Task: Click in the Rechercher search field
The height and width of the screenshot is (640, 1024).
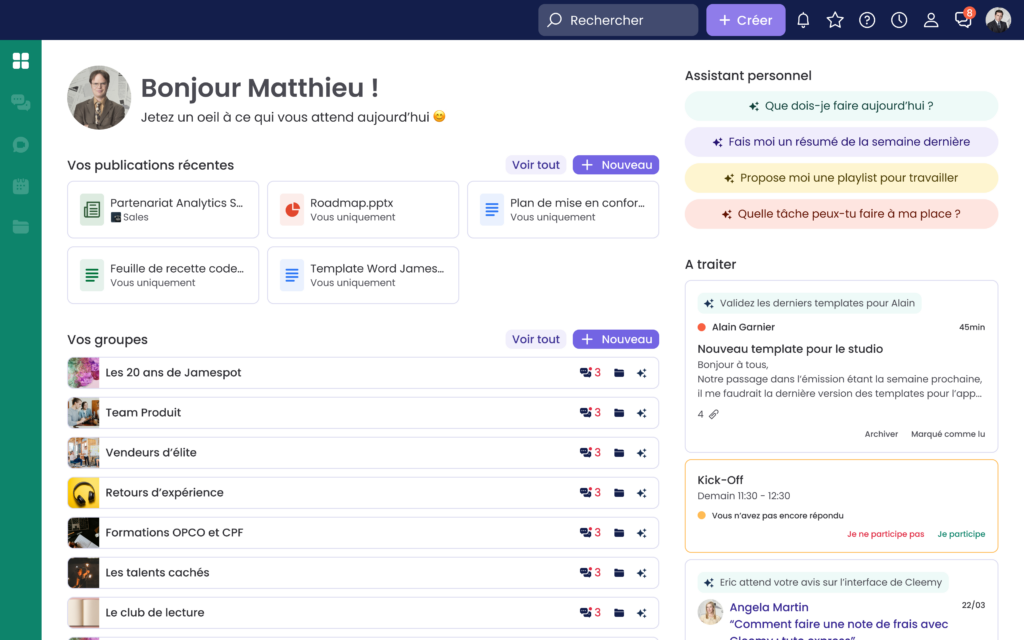Action: pyautogui.click(x=618, y=20)
